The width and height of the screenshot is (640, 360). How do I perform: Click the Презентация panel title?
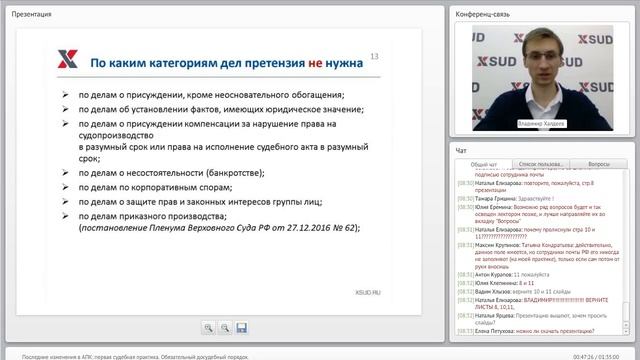tap(31, 14)
